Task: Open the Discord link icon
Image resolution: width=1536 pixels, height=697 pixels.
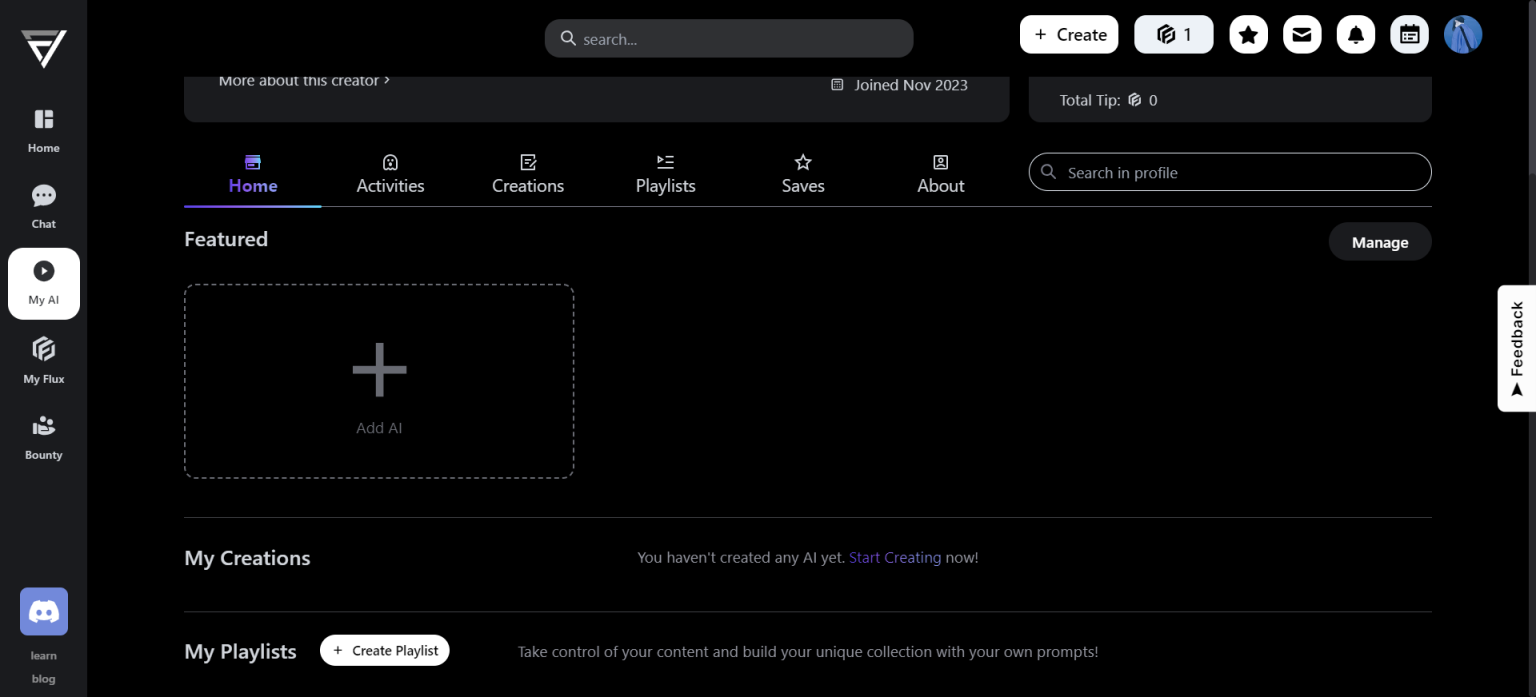Action: click(43, 611)
